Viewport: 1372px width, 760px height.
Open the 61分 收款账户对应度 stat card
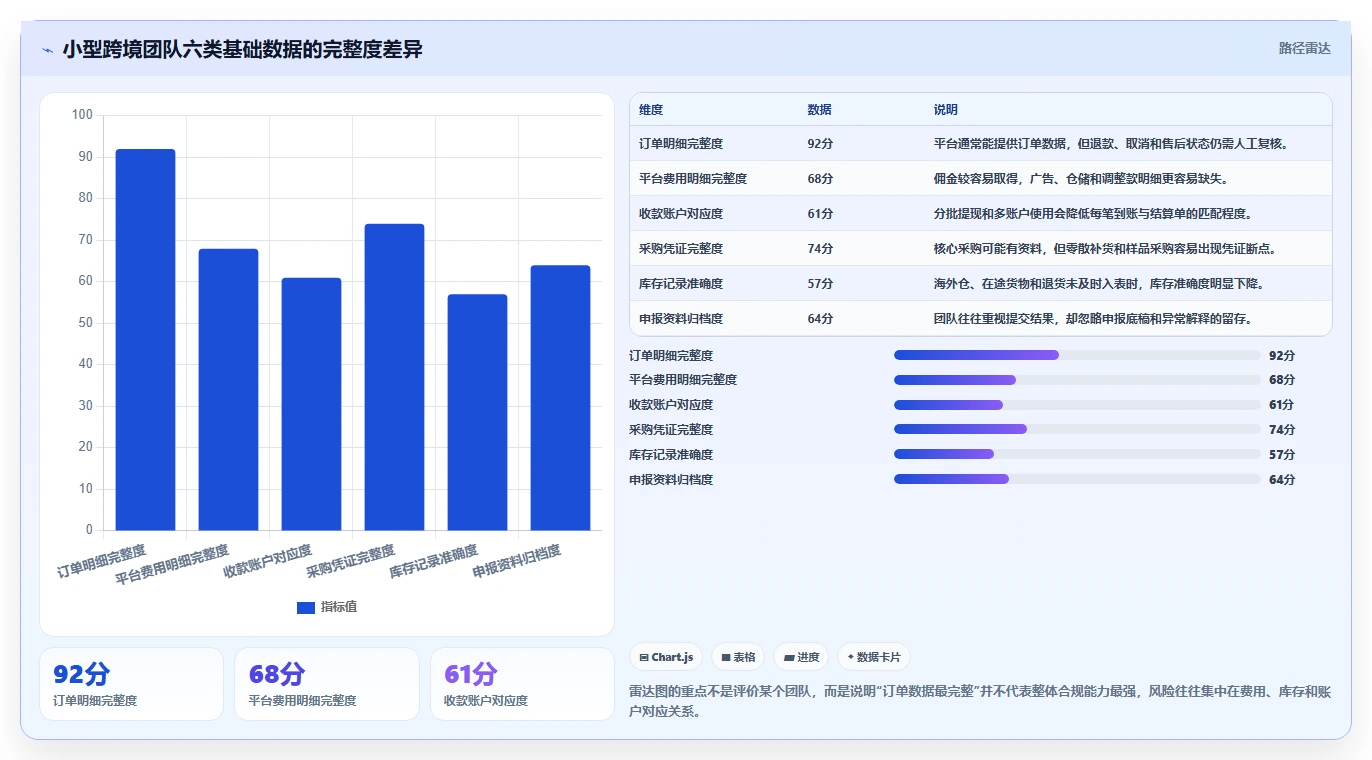click(x=522, y=684)
